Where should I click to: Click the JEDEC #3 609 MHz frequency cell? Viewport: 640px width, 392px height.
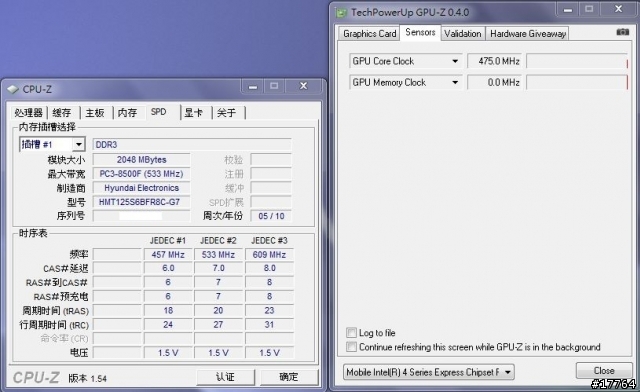(x=269, y=254)
